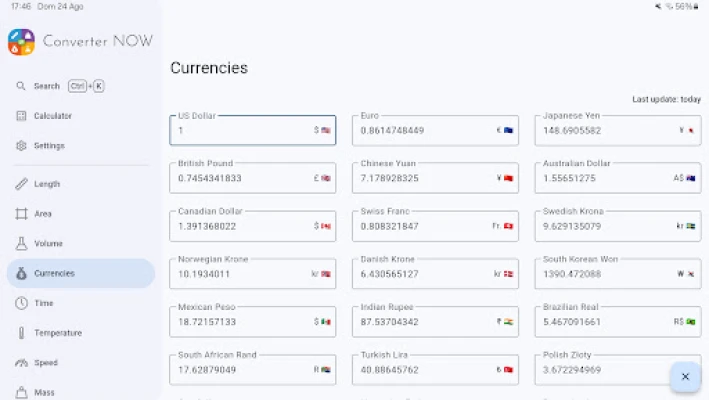Screen dimensions: 709x400
Task: Select the Currencies money bag icon
Action: point(21,273)
